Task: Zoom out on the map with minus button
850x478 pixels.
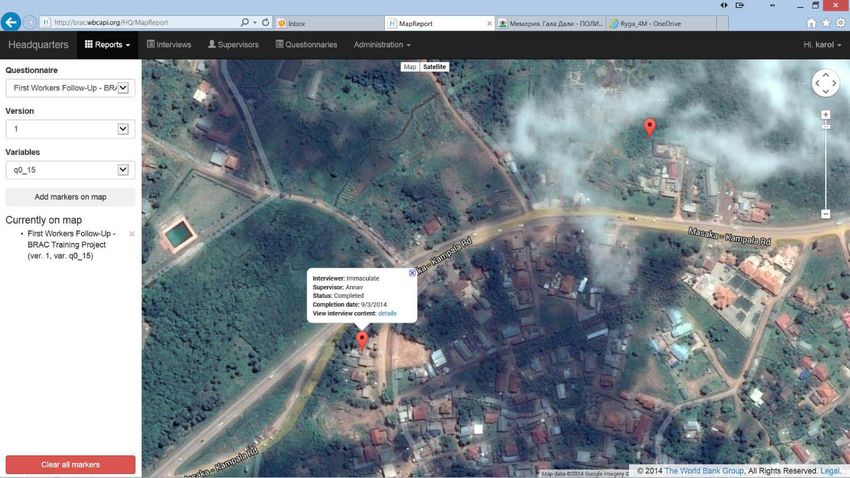Action: tap(825, 214)
